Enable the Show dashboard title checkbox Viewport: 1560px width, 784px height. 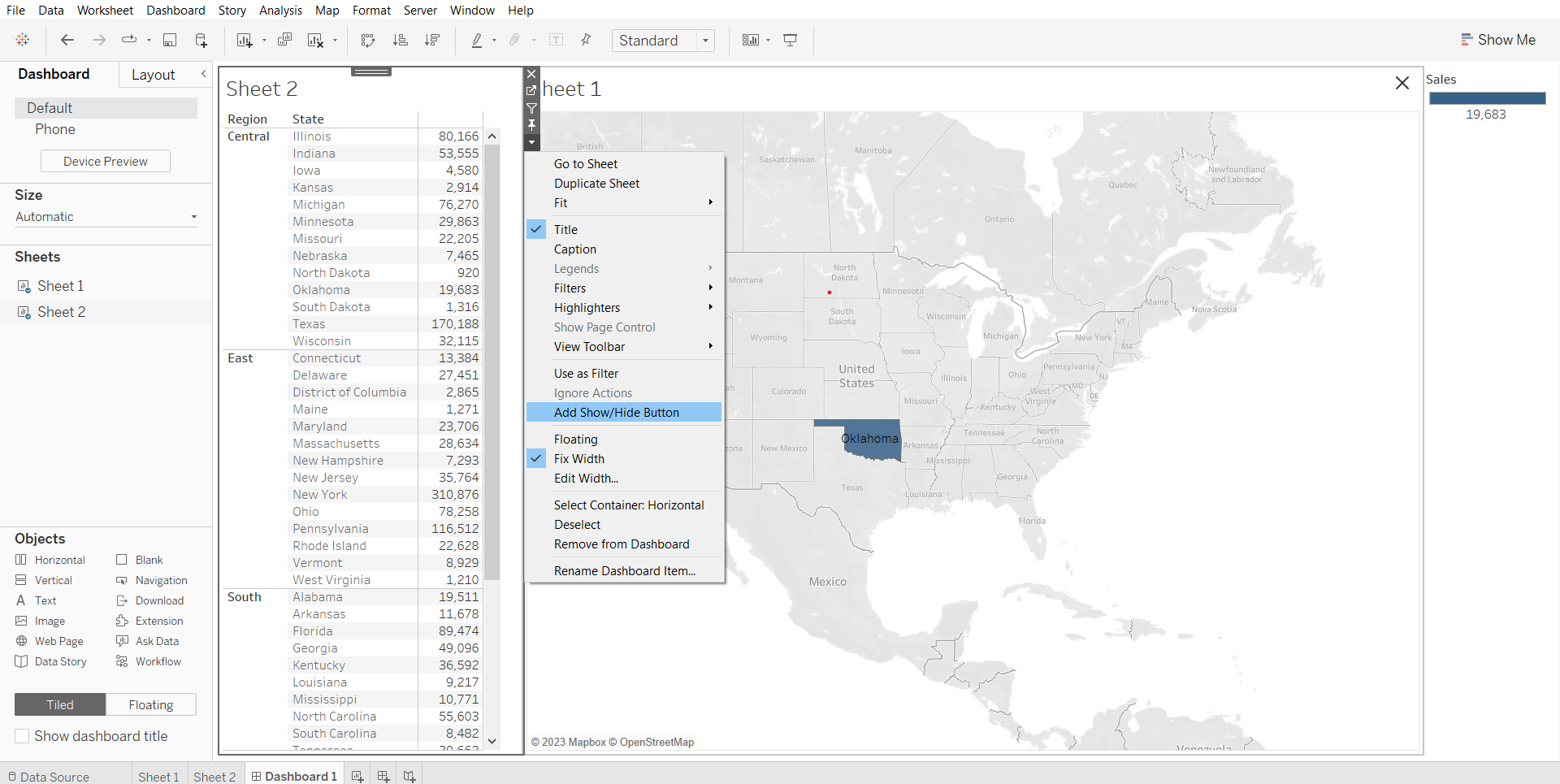pyautogui.click(x=22, y=736)
